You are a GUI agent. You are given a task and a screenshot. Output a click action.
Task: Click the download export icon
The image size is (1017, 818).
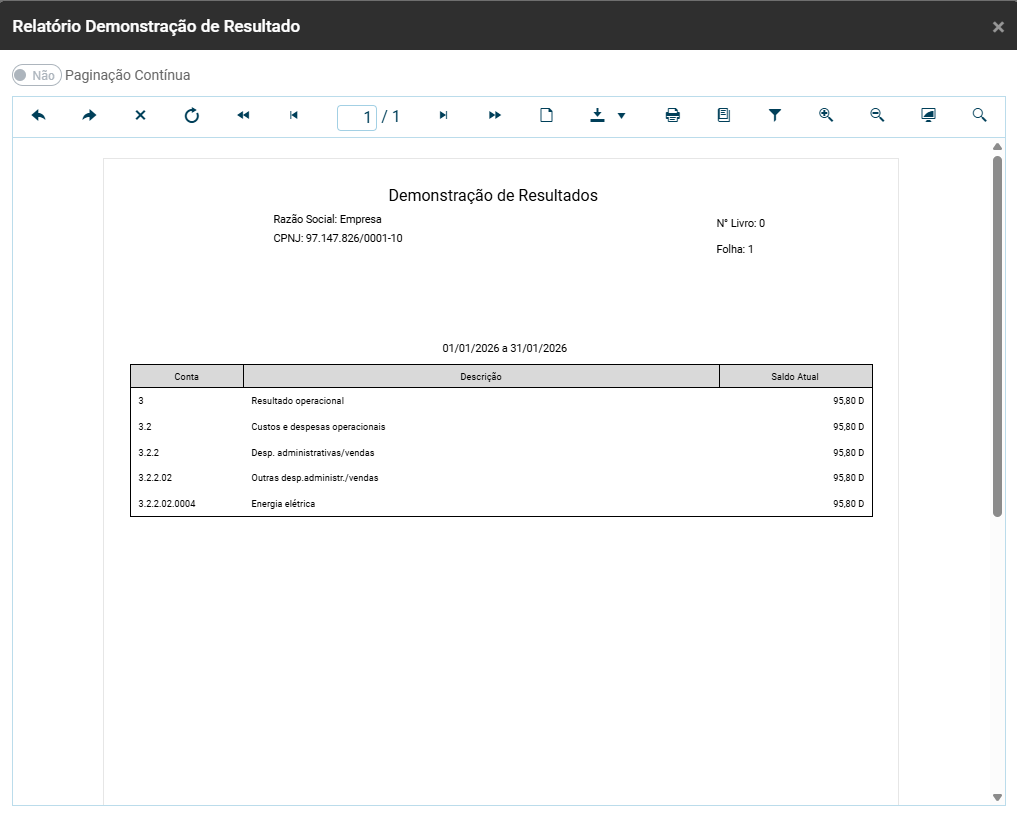[597, 115]
